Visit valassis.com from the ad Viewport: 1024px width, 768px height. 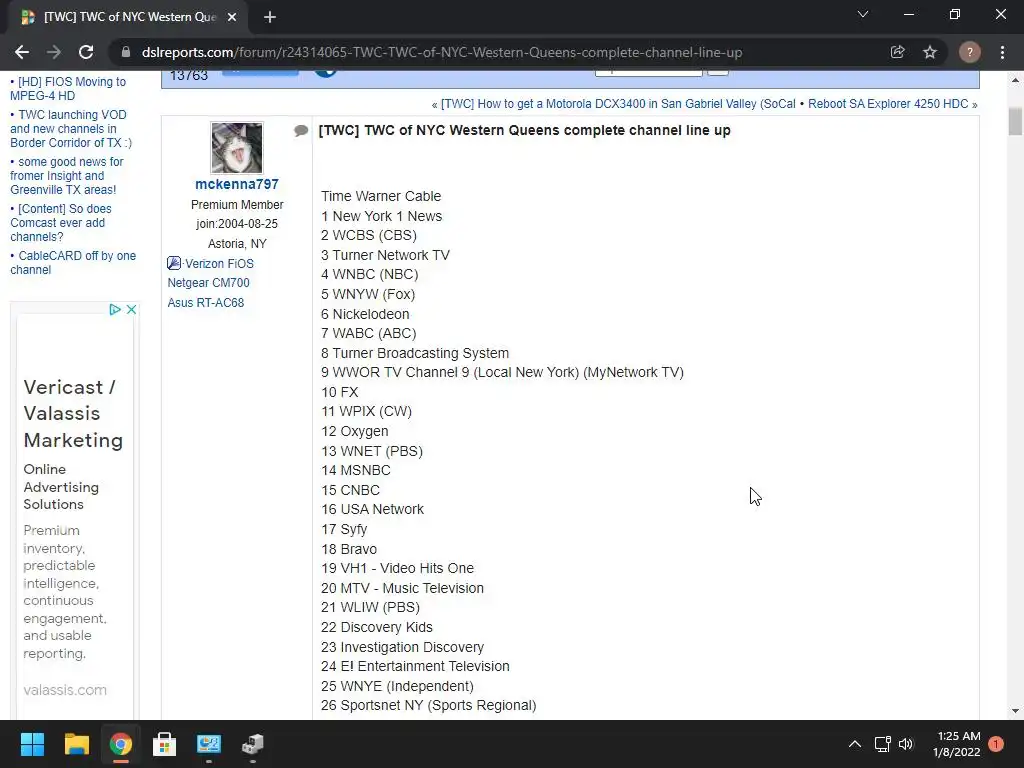pos(65,690)
